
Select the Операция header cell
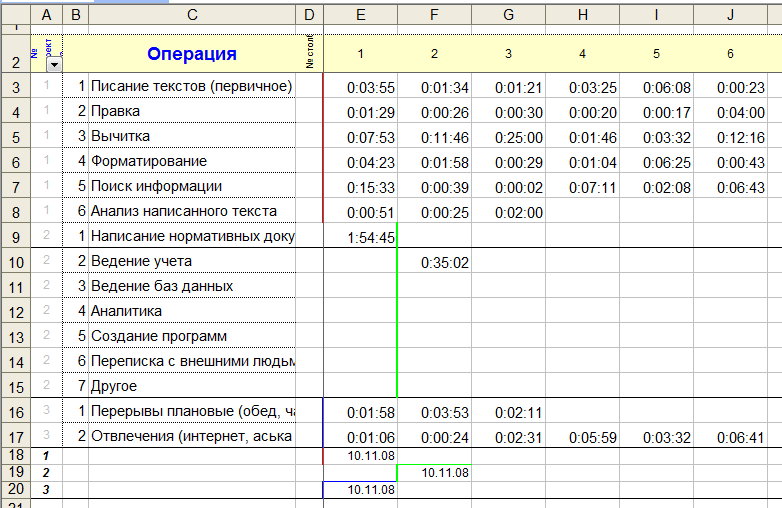191,54
